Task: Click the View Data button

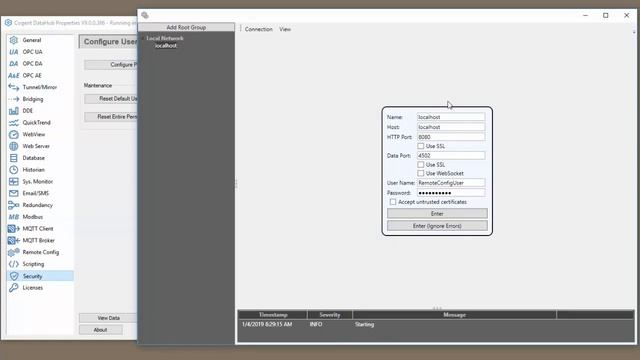Action: 108,318
